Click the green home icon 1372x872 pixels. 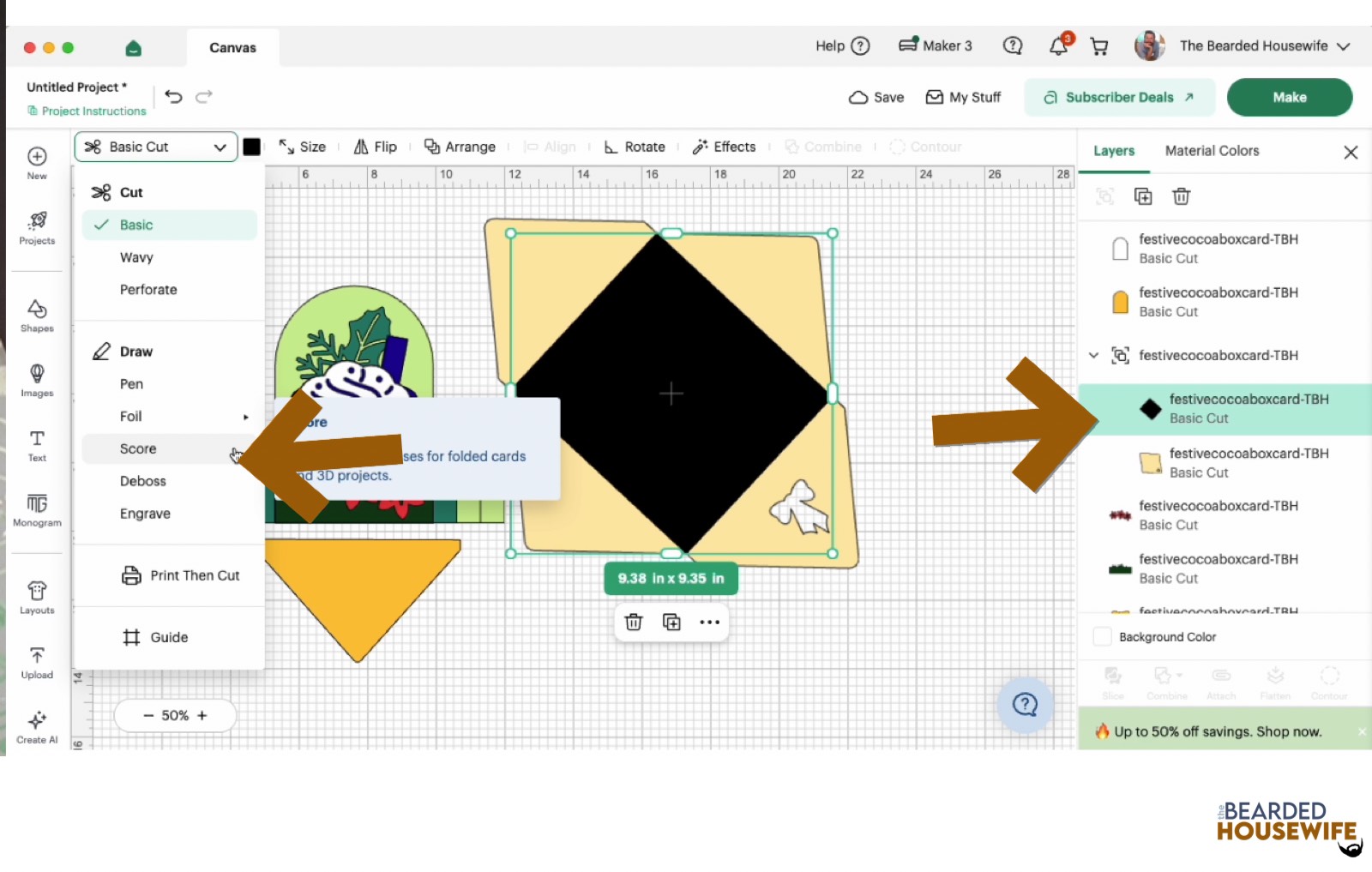(x=133, y=48)
